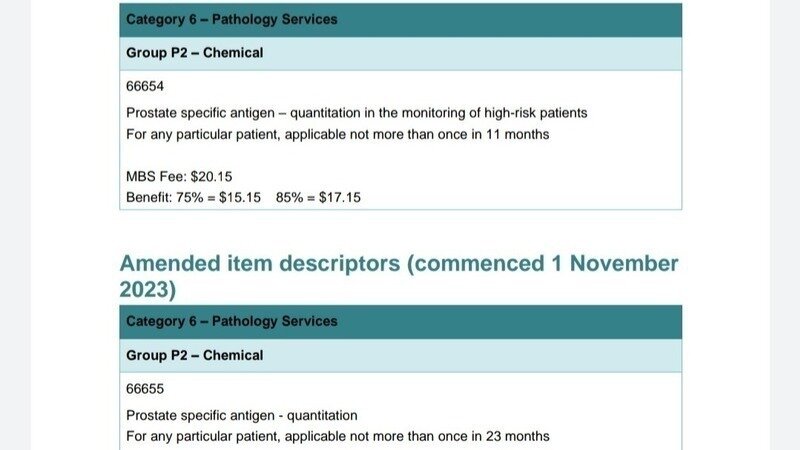Click '1 November' in the heading
Image resolution: width=800 pixels, height=450 pixels.
[x=613, y=264]
